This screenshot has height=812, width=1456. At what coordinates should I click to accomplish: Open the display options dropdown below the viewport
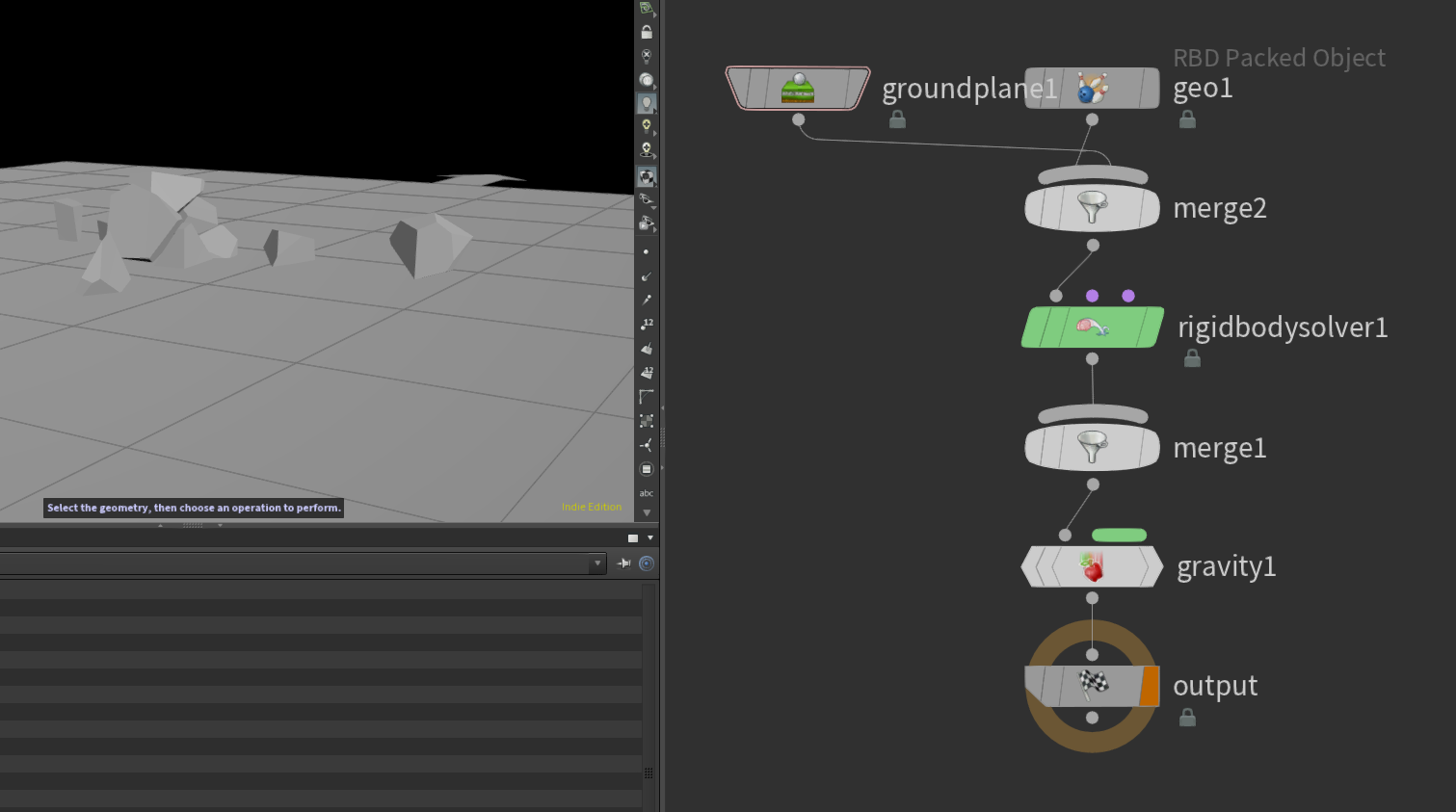650,537
